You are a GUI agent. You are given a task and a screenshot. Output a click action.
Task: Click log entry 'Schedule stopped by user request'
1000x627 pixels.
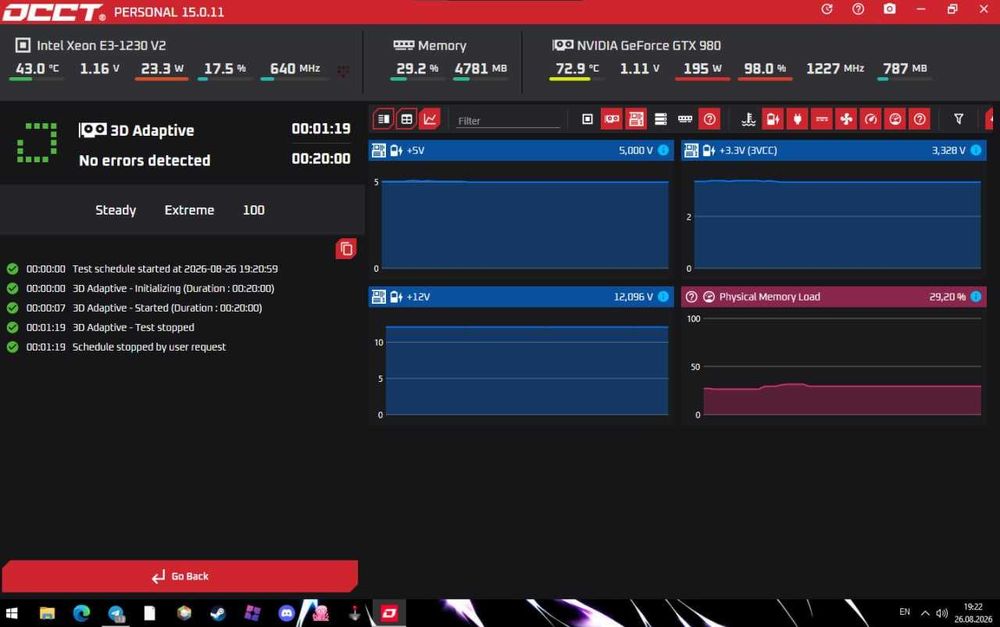point(149,347)
